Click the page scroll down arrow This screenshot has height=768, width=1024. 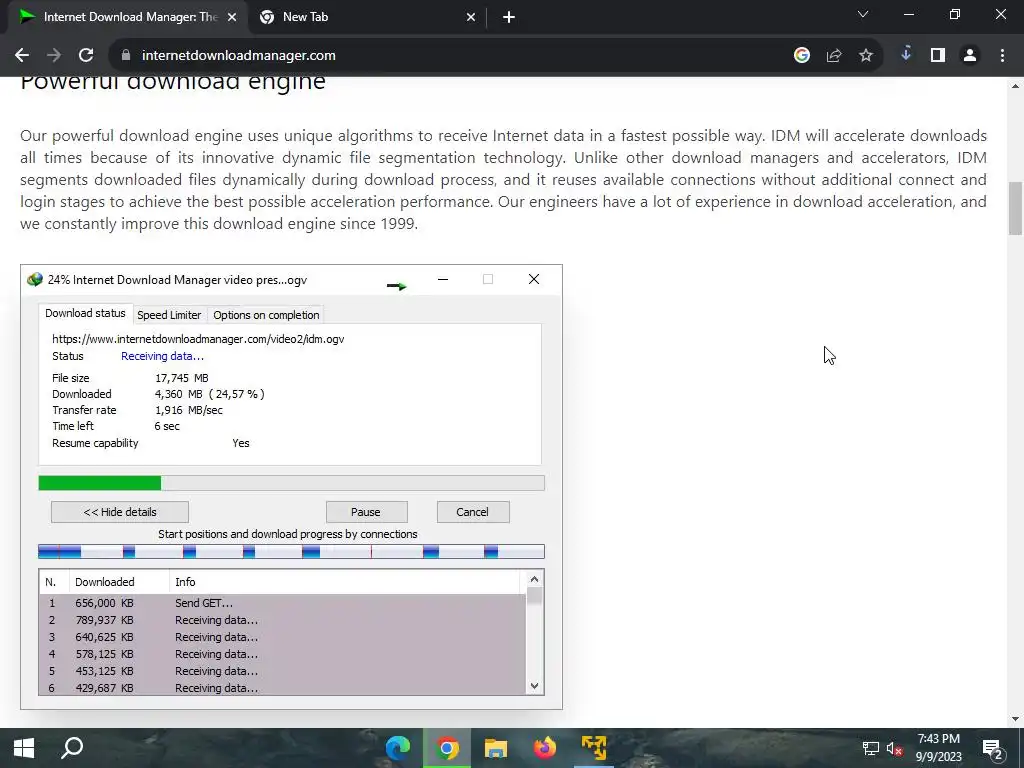click(1016, 720)
